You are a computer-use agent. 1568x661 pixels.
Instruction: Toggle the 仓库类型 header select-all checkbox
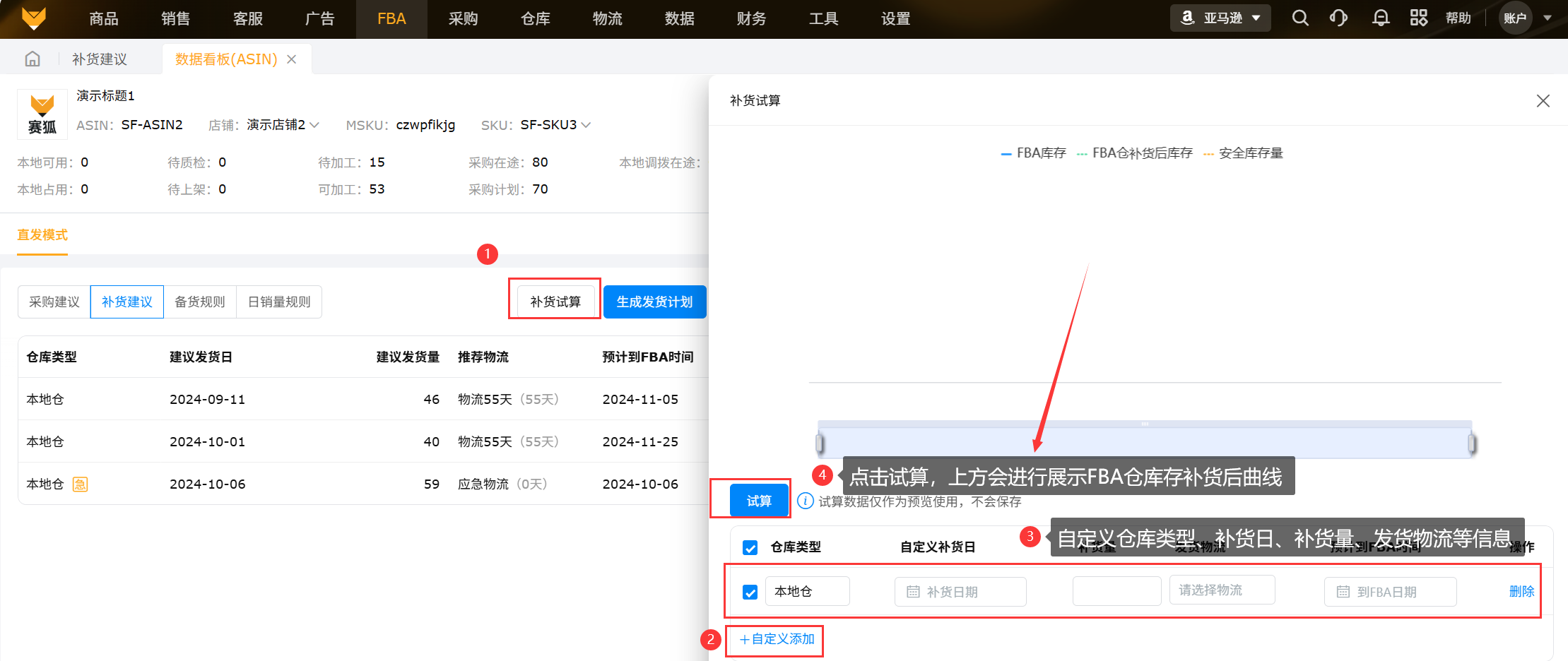click(750, 548)
